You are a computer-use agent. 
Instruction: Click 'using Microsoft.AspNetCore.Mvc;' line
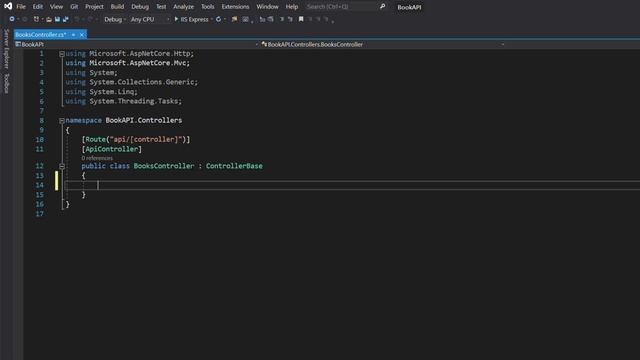127,63
